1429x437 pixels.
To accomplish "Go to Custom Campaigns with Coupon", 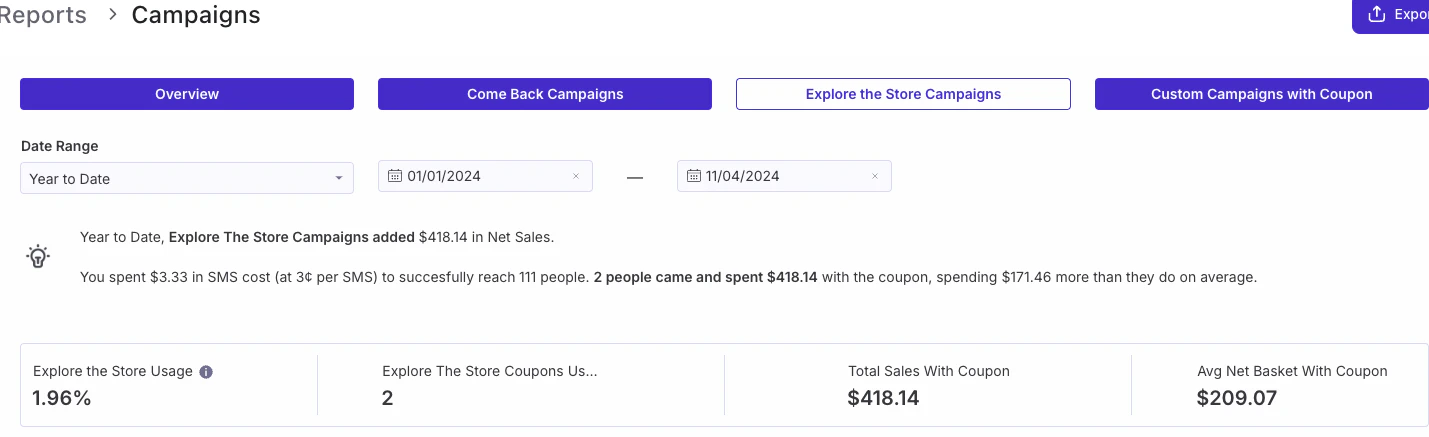I will pos(1261,94).
